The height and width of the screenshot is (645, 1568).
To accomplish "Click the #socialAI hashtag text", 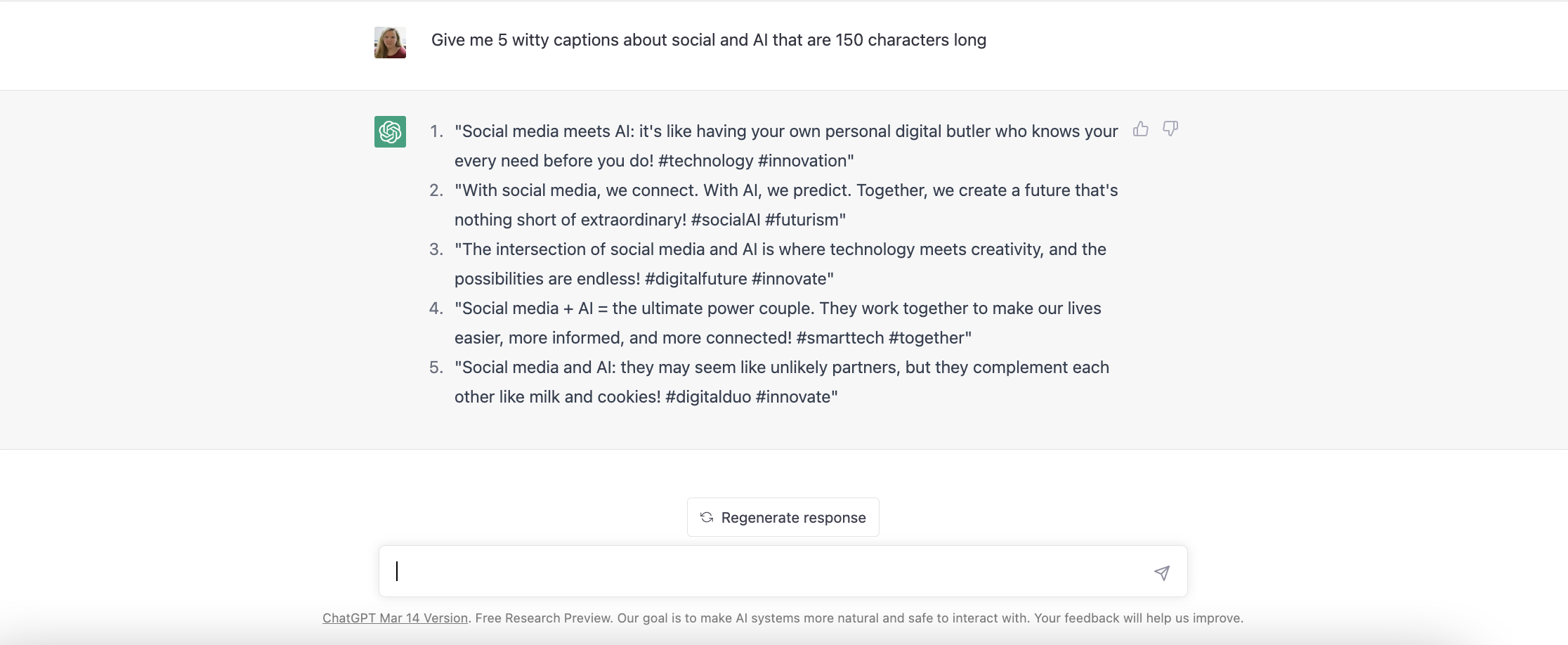I will point(725,220).
